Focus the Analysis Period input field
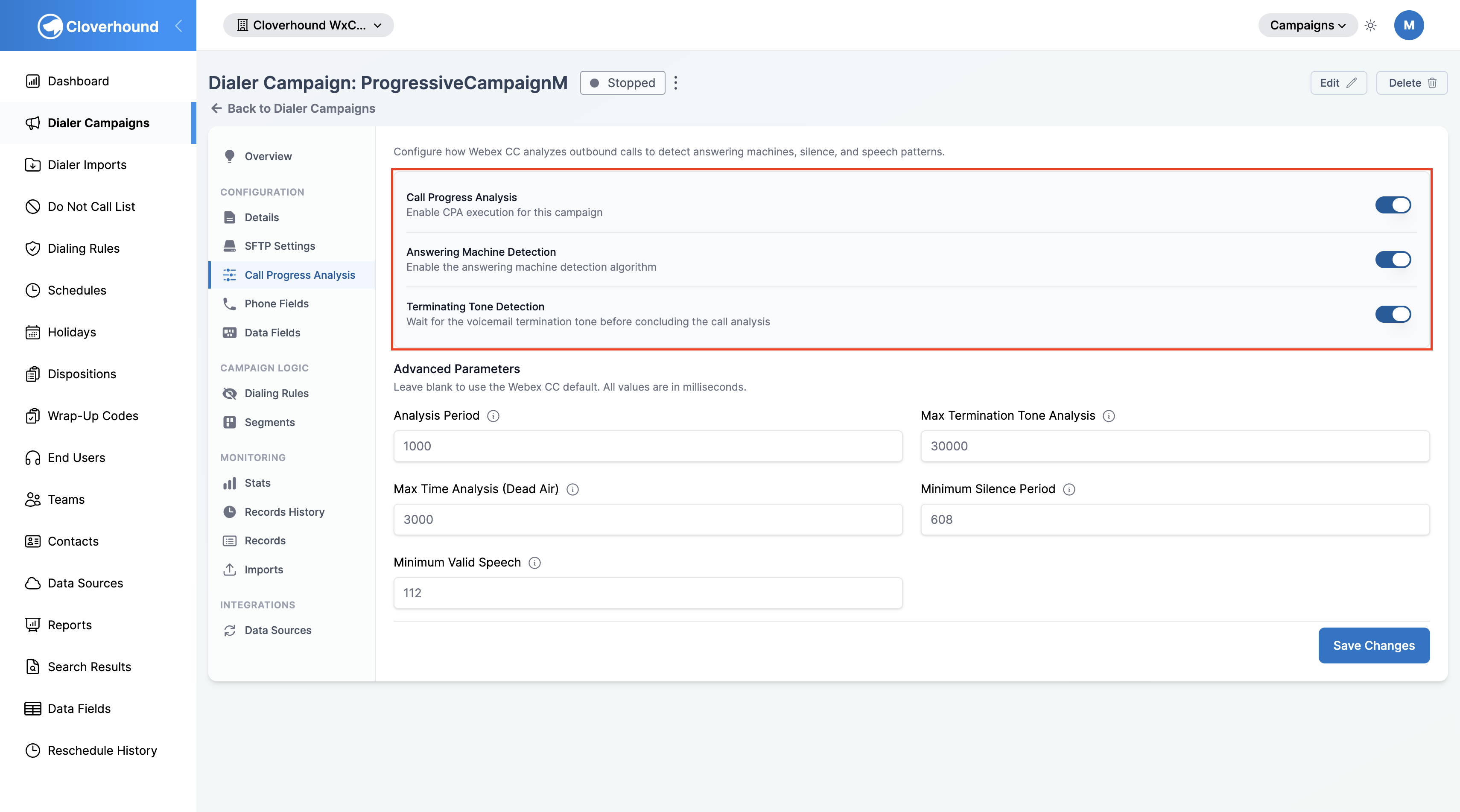The image size is (1460, 812). pos(648,446)
